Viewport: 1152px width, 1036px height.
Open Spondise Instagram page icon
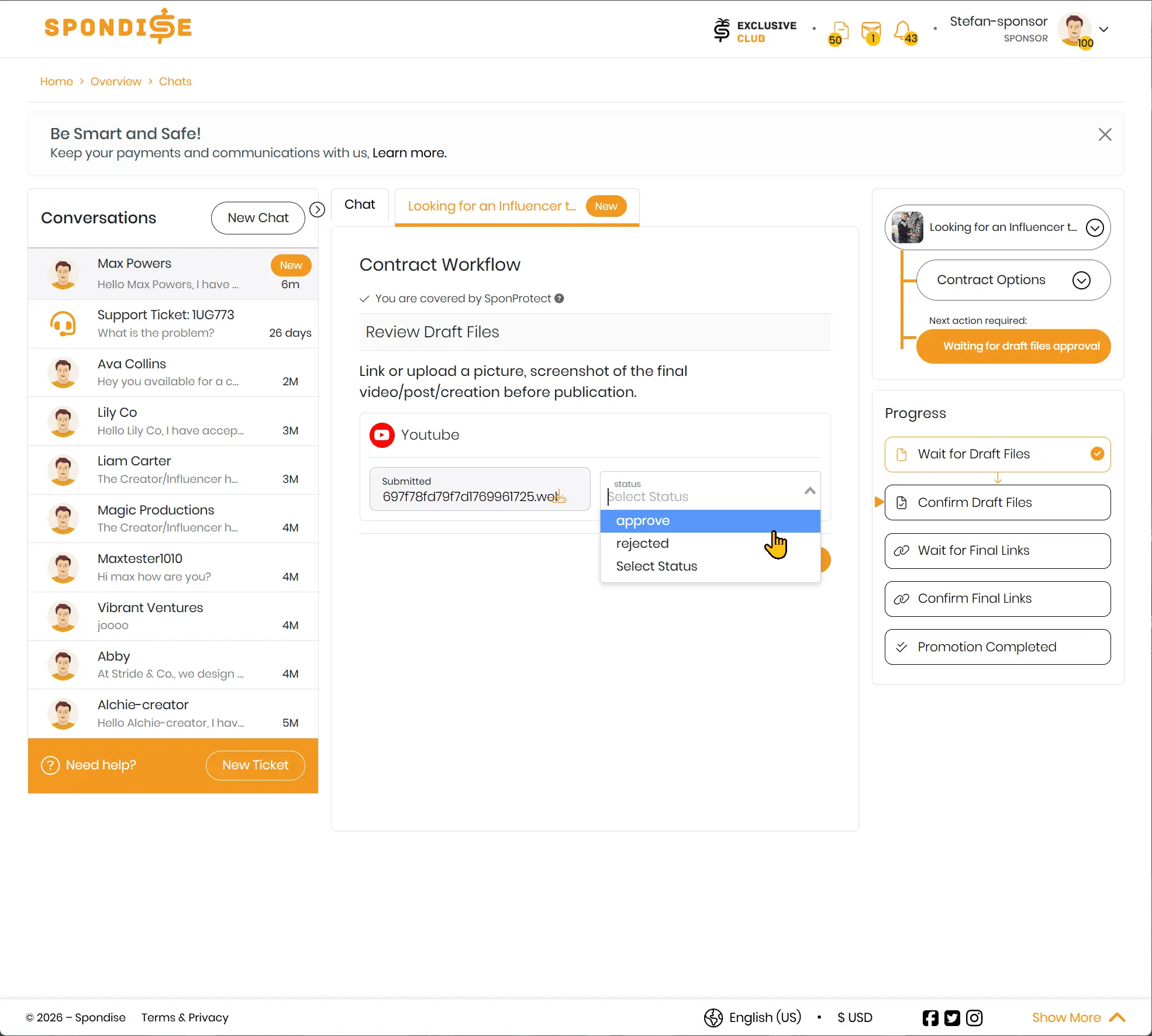click(x=974, y=1018)
